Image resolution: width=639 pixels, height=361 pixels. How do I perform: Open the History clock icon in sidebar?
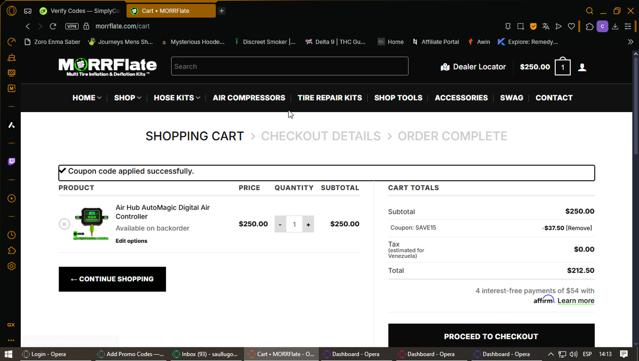(x=11, y=235)
